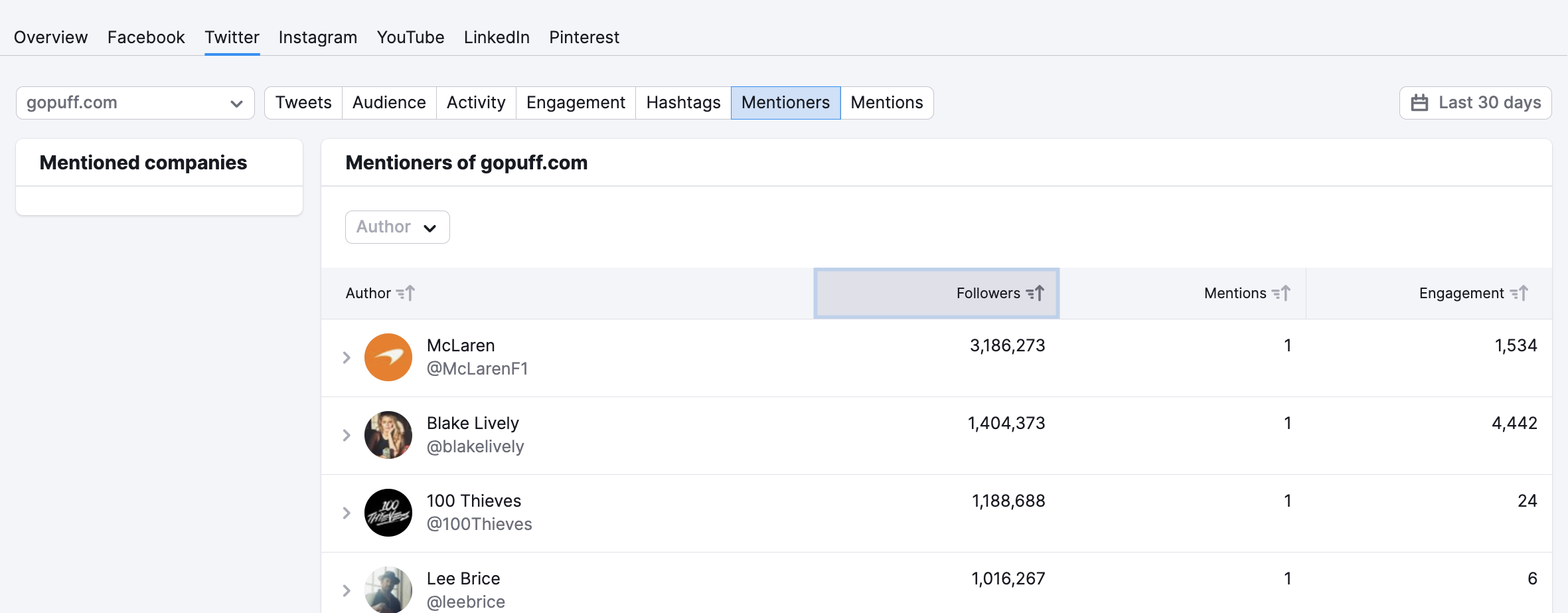Click engagement value 4,442
This screenshot has width=1568, height=613.
[x=1514, y=423]
